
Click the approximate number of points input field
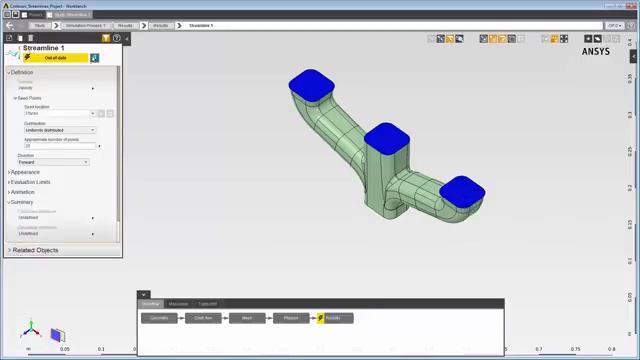click(60, 146)
